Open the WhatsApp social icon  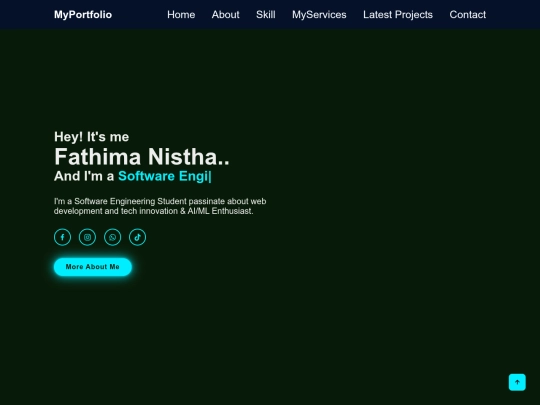[113, 237]
